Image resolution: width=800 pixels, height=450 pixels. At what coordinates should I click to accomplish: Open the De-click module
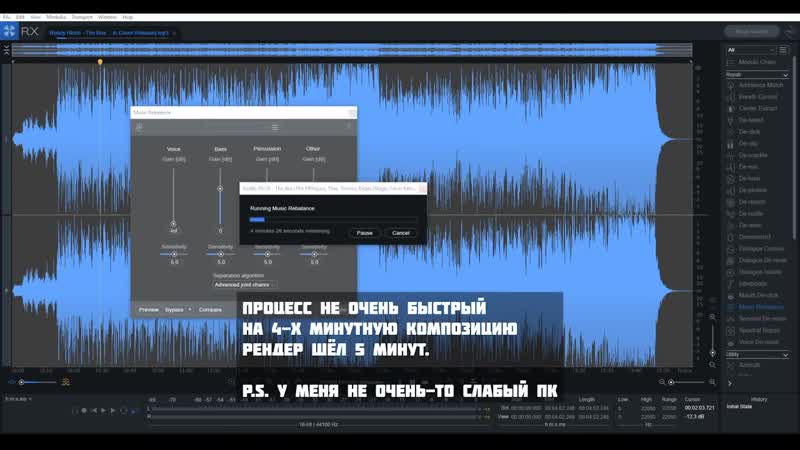pos(749,132)
